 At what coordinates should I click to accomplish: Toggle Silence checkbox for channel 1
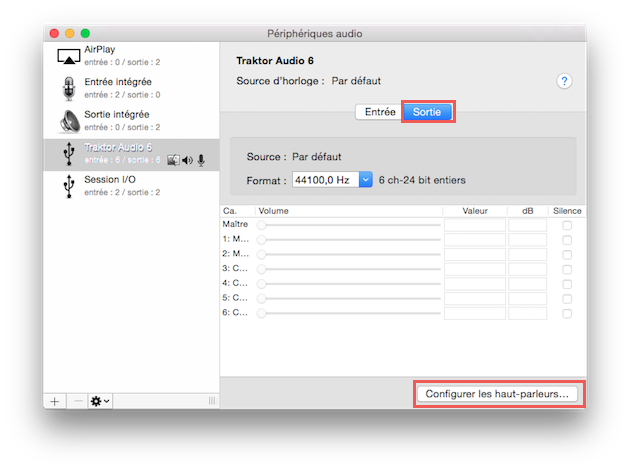567,240
